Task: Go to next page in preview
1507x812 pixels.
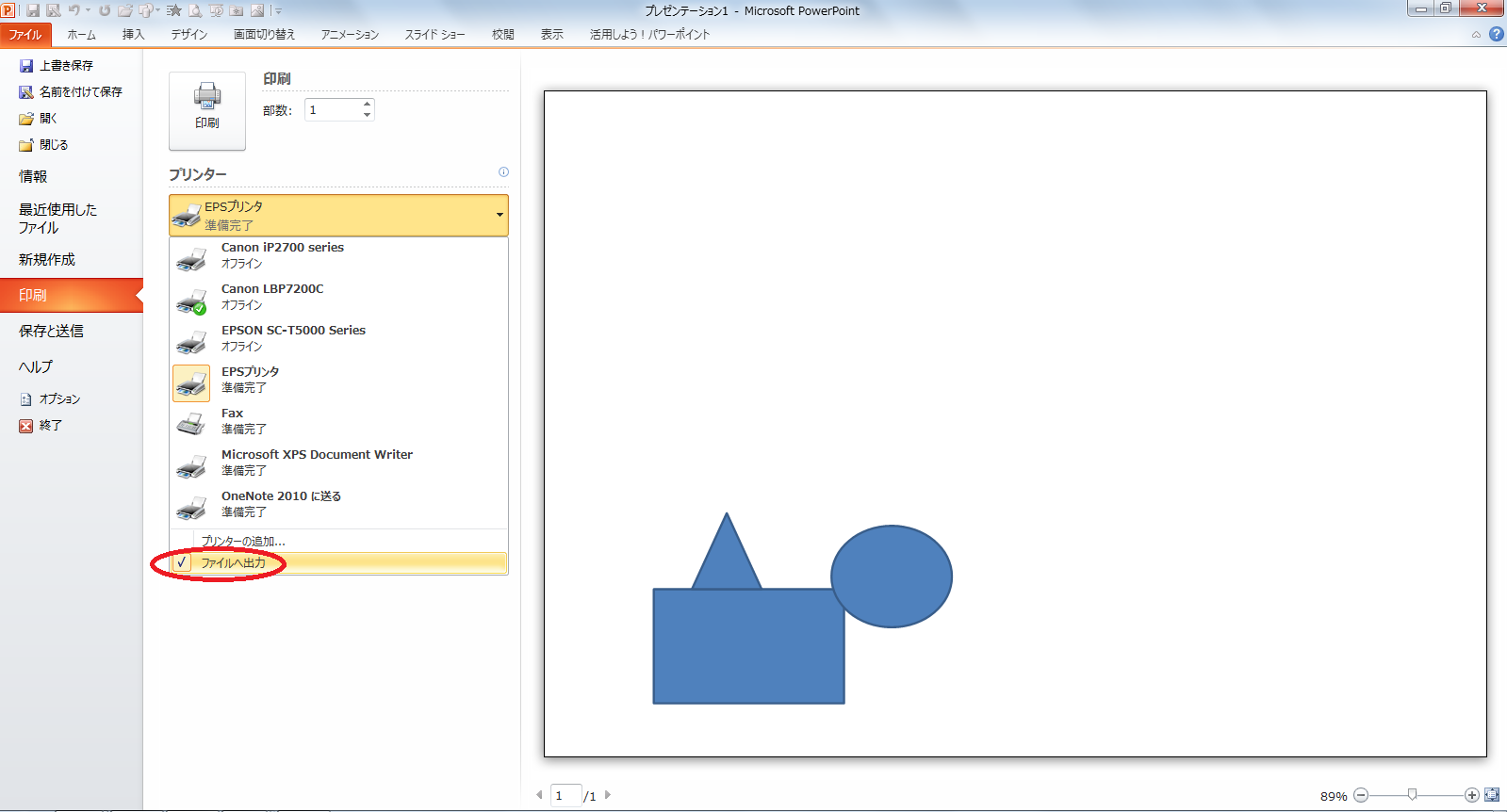Action: (608, 795)
